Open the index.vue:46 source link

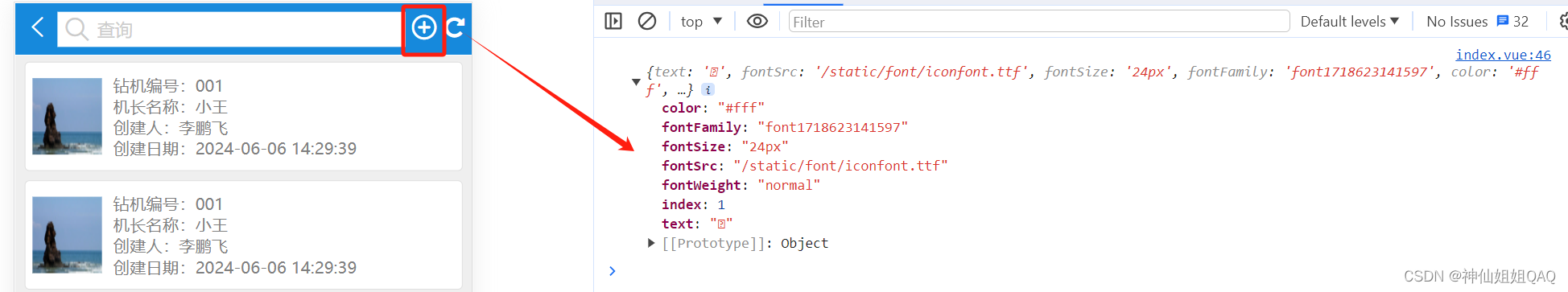(1503, 55)
